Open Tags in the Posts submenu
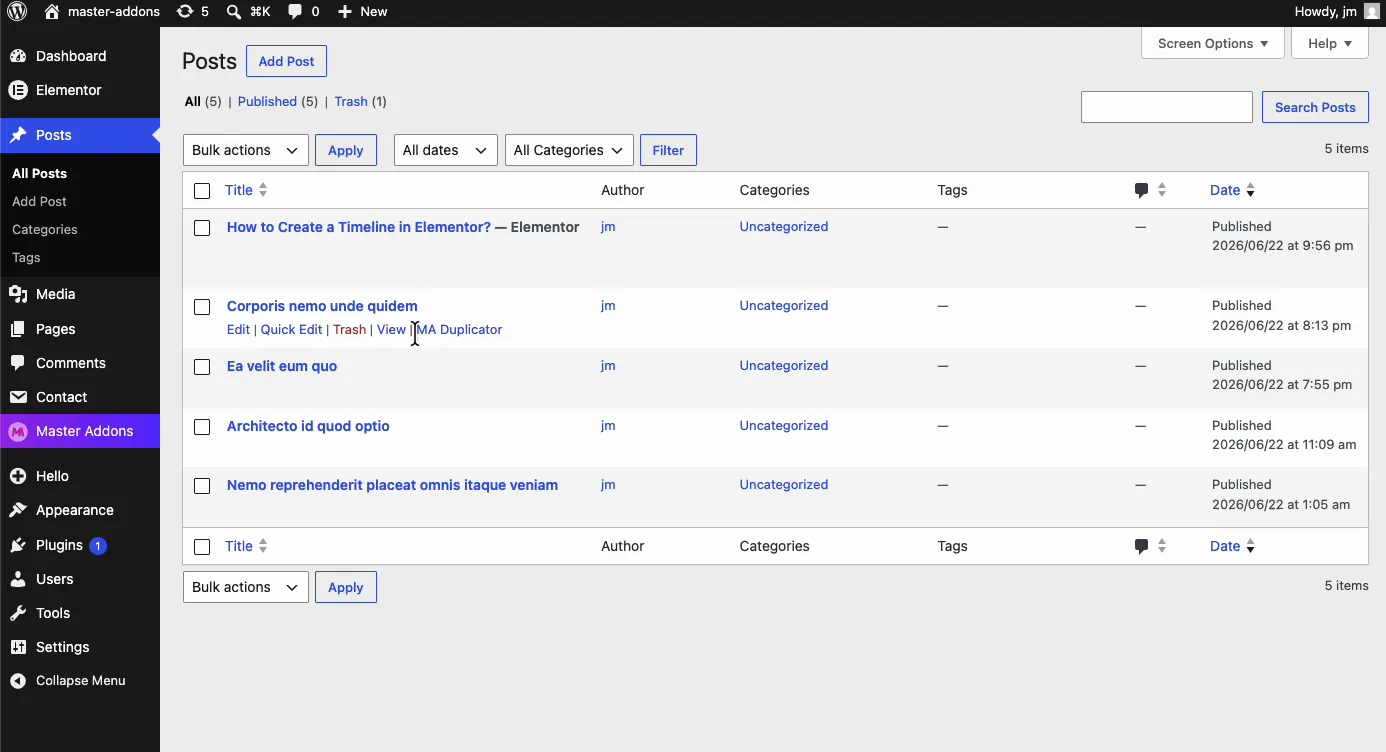Viewport: 1386px width, 752px height. pos(26,257)
